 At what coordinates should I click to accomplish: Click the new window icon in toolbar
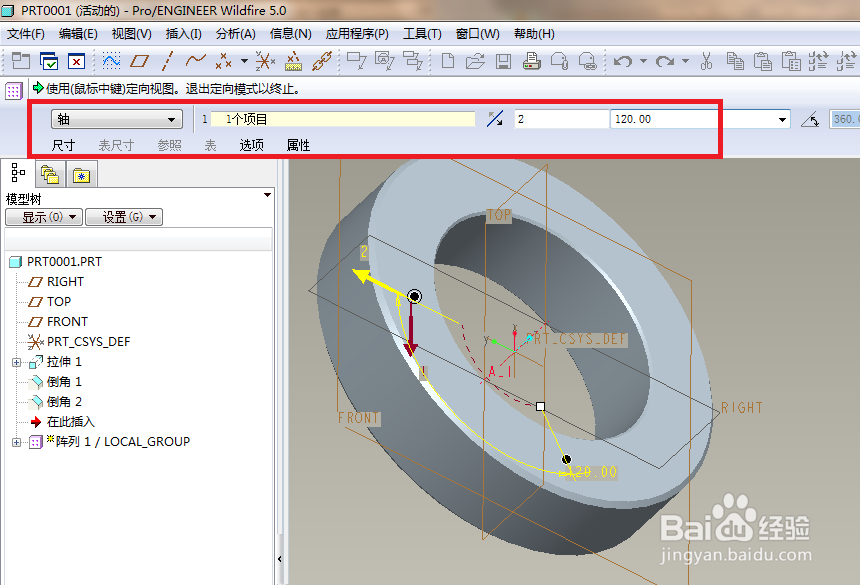click(x=21, y=60)
